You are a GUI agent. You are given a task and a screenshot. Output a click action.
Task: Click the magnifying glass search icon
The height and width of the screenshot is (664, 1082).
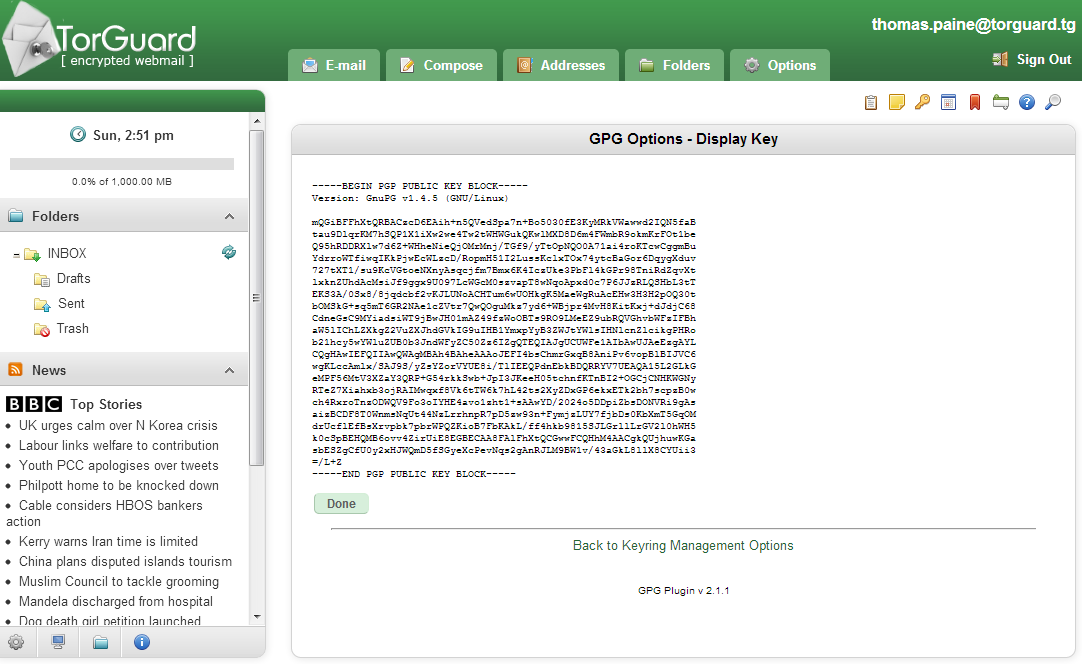(1052, 102)
